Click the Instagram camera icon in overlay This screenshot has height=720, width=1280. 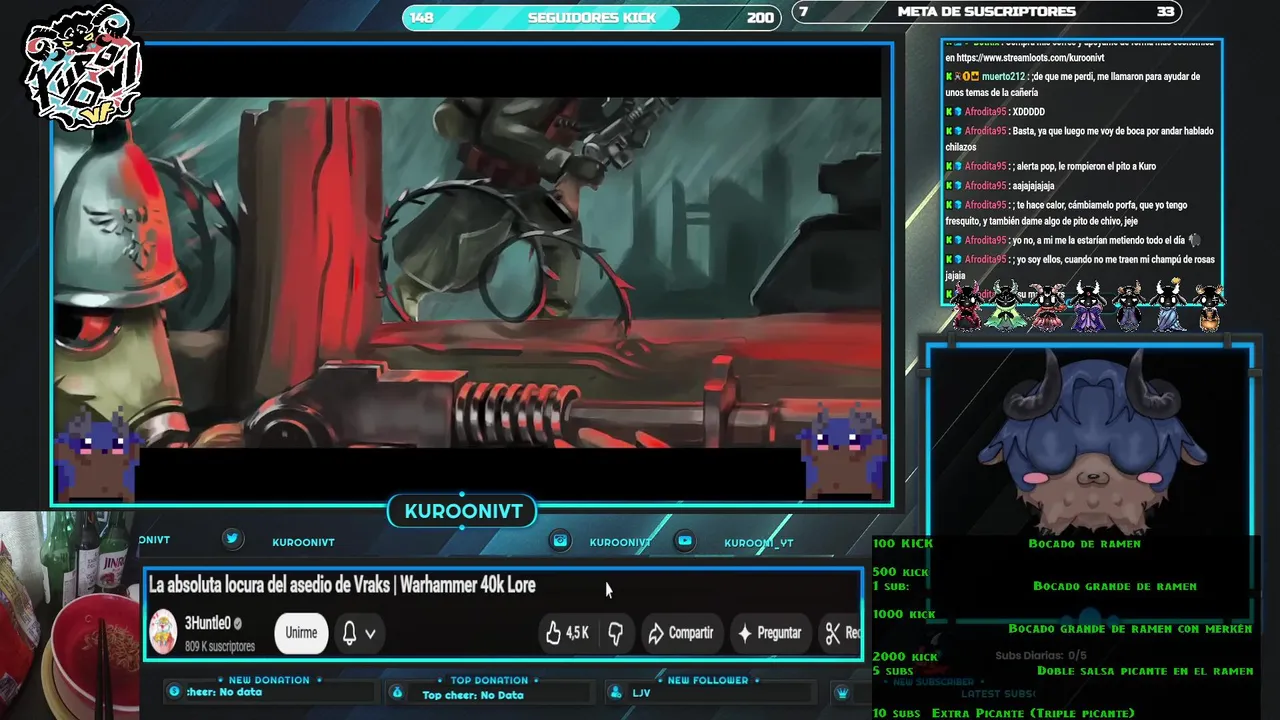561,540
